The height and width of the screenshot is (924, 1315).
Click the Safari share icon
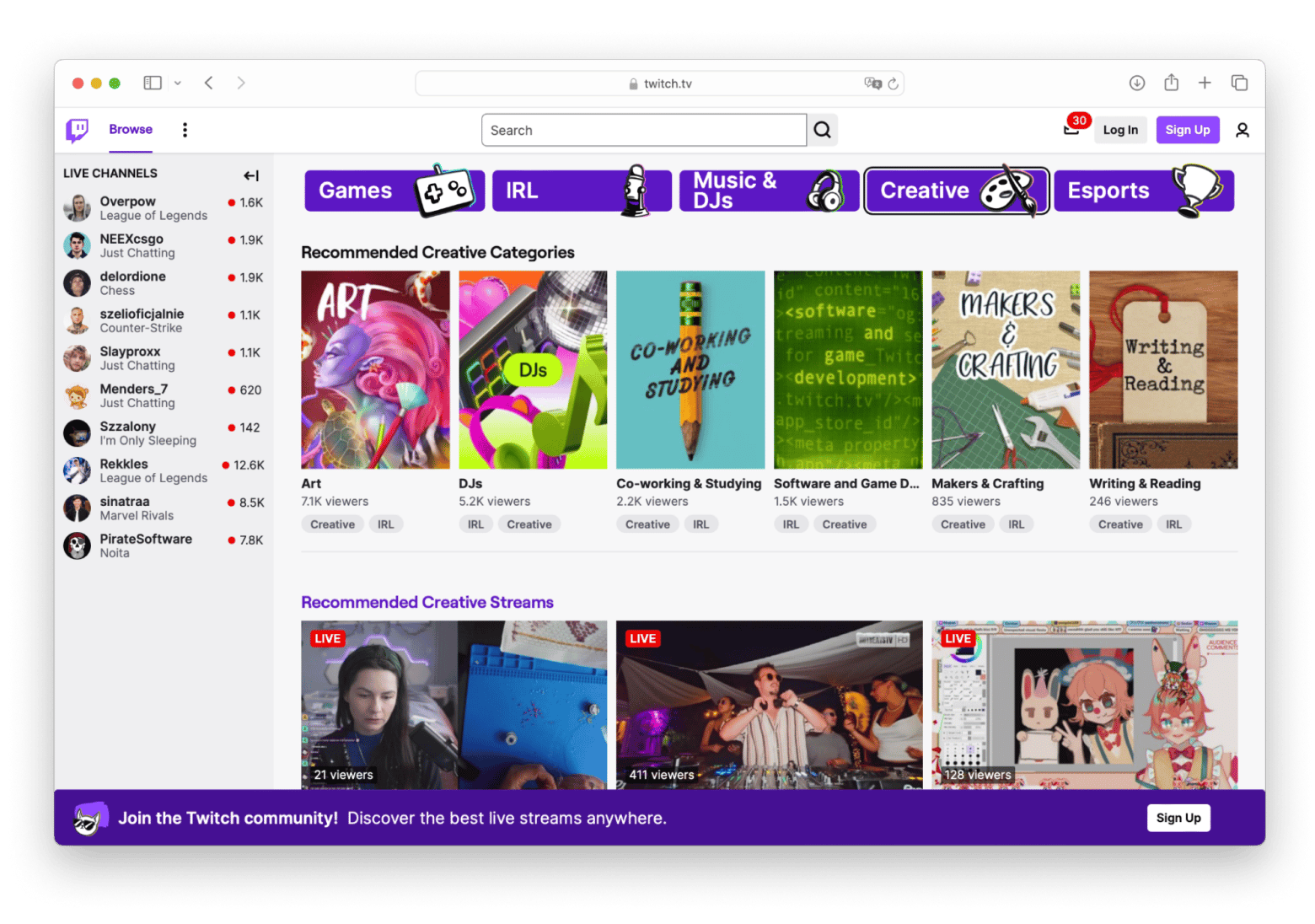pos(1171,83)
